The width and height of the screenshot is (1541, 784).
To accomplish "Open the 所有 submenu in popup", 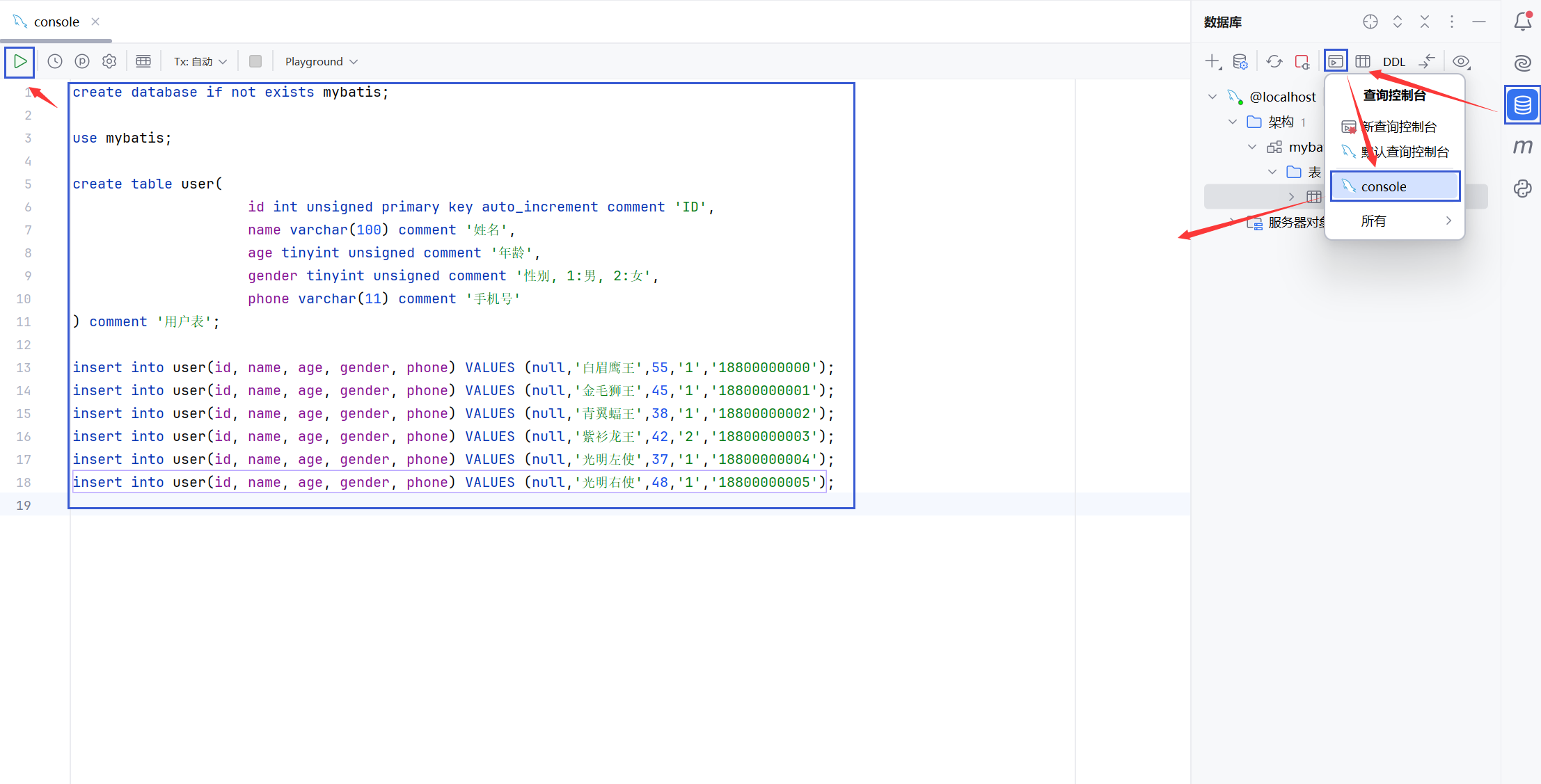I will 1395,221.
